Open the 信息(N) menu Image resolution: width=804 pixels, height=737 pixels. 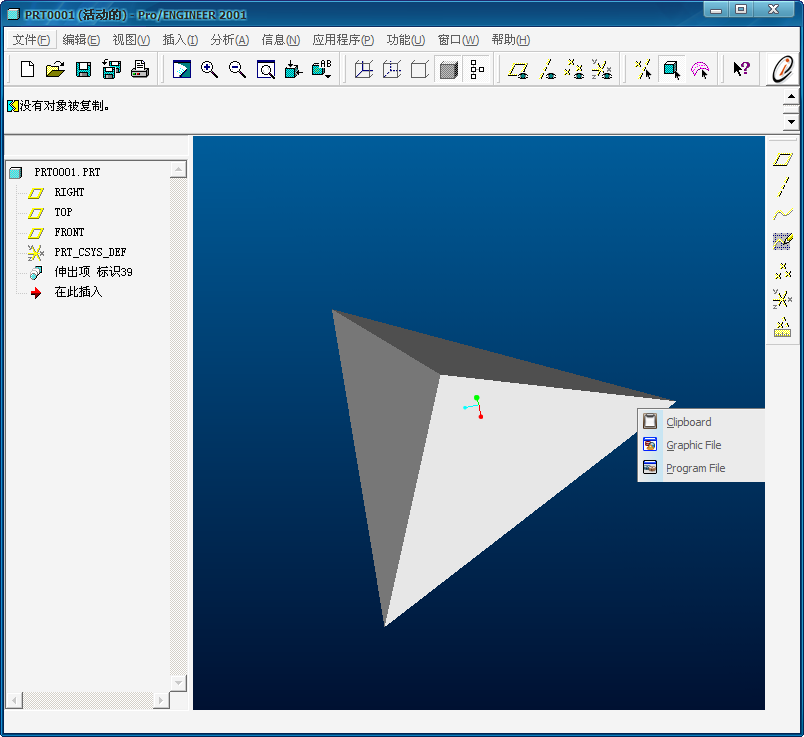(280, 39)
